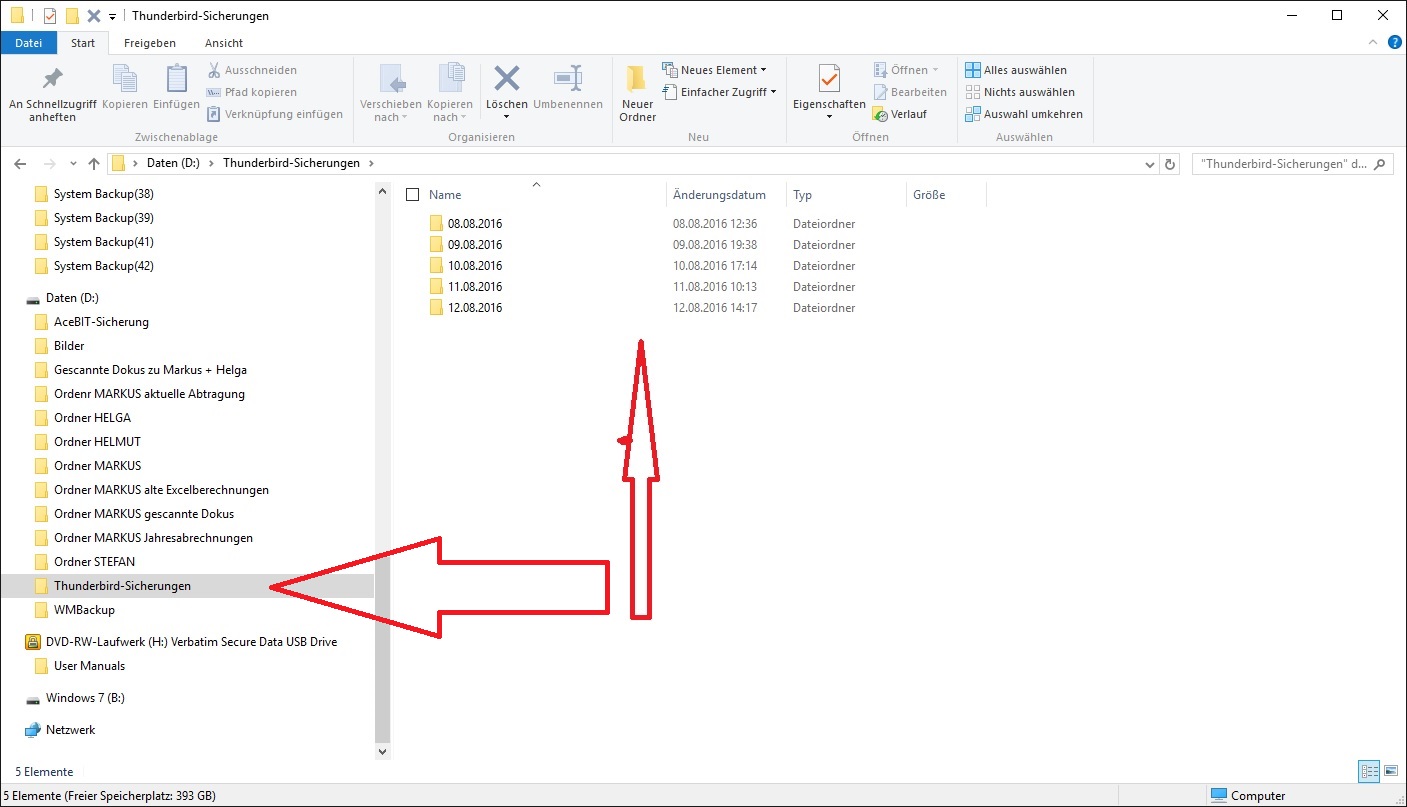Open the quick access toolbar customize dropdown
This screenshot has width=1407, height=807.
pyautogui.click(x=112, y=16)
